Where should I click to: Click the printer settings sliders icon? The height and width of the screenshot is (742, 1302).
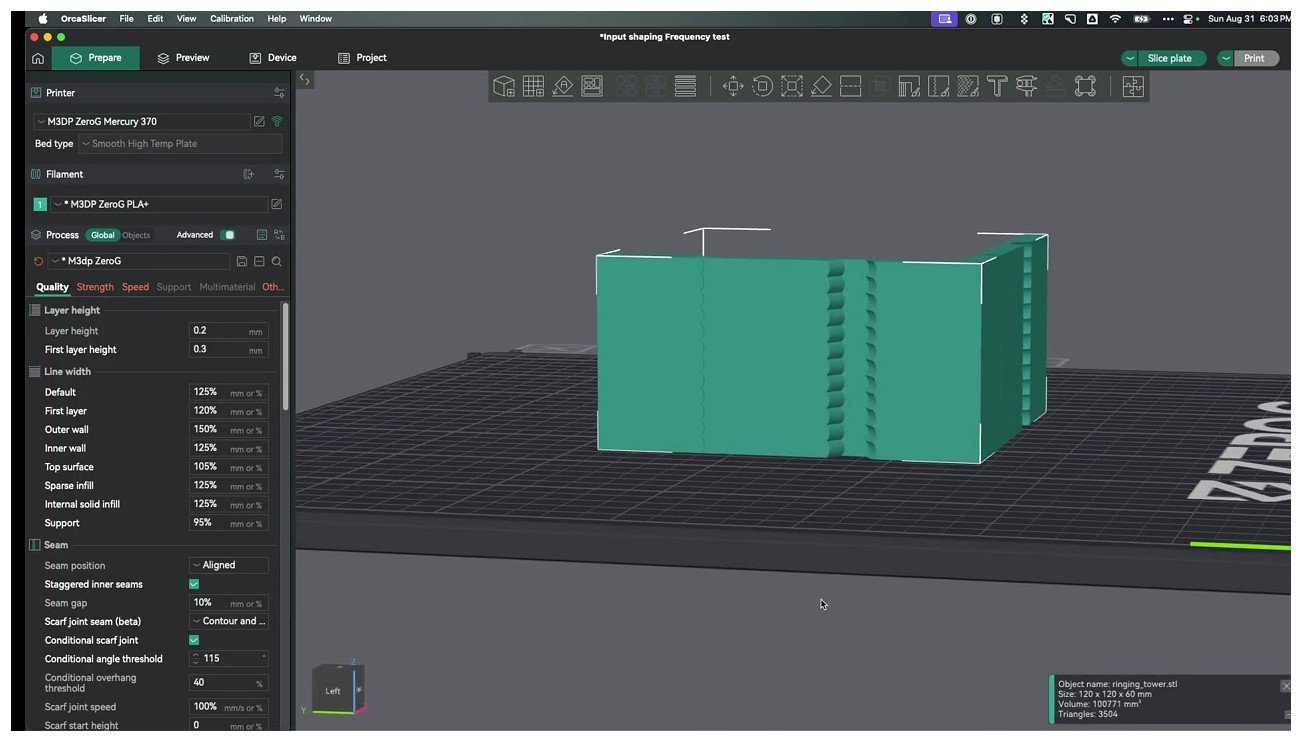click(x=279, y=93)
